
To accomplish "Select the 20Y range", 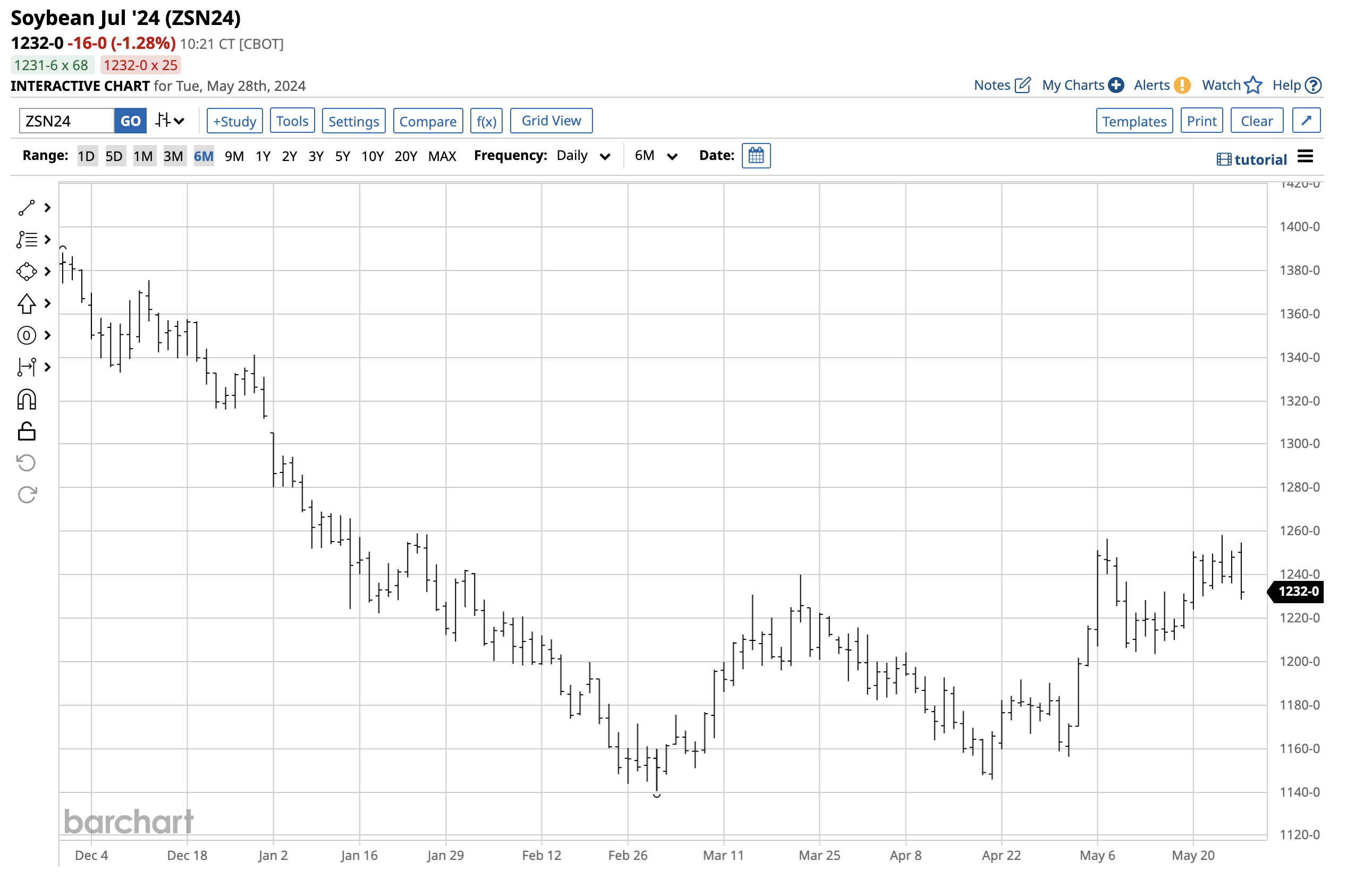I will (406, 156).
